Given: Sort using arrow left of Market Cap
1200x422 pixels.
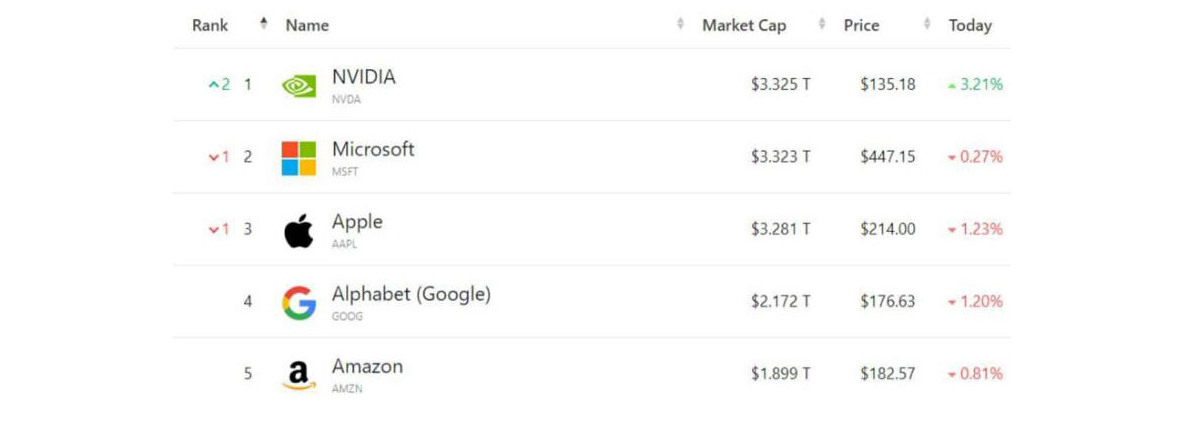Looking at the screenshot, I should 681,23.
